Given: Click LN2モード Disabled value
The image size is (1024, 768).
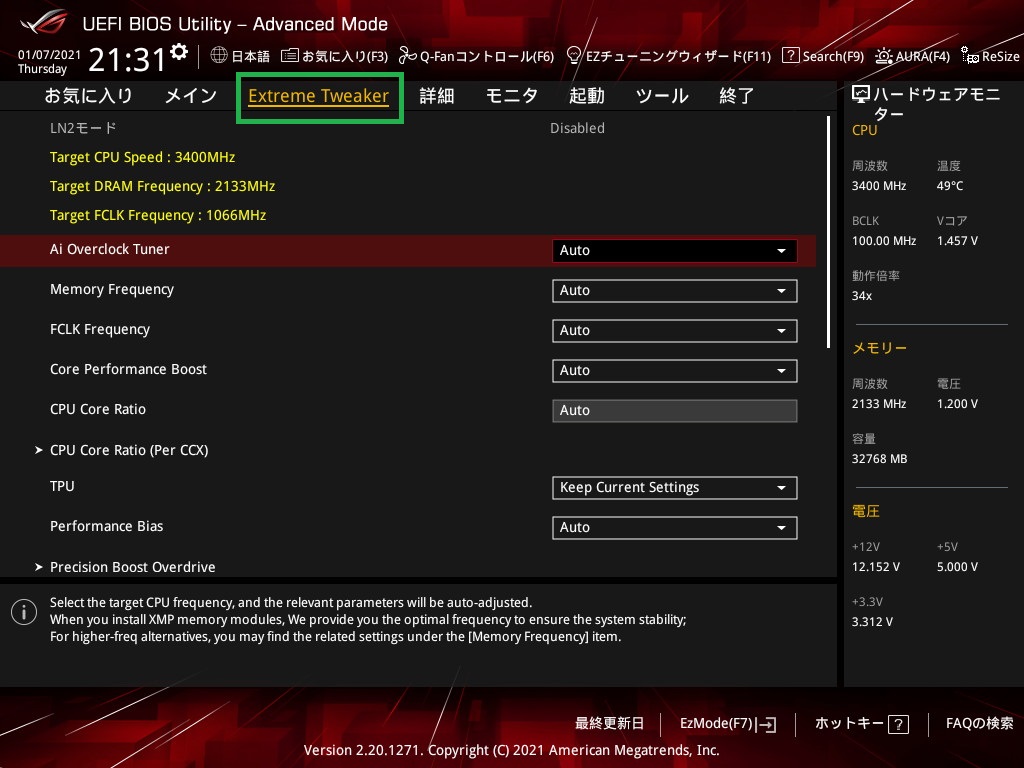Looking at the screenshot, I should tap(577, 128).
